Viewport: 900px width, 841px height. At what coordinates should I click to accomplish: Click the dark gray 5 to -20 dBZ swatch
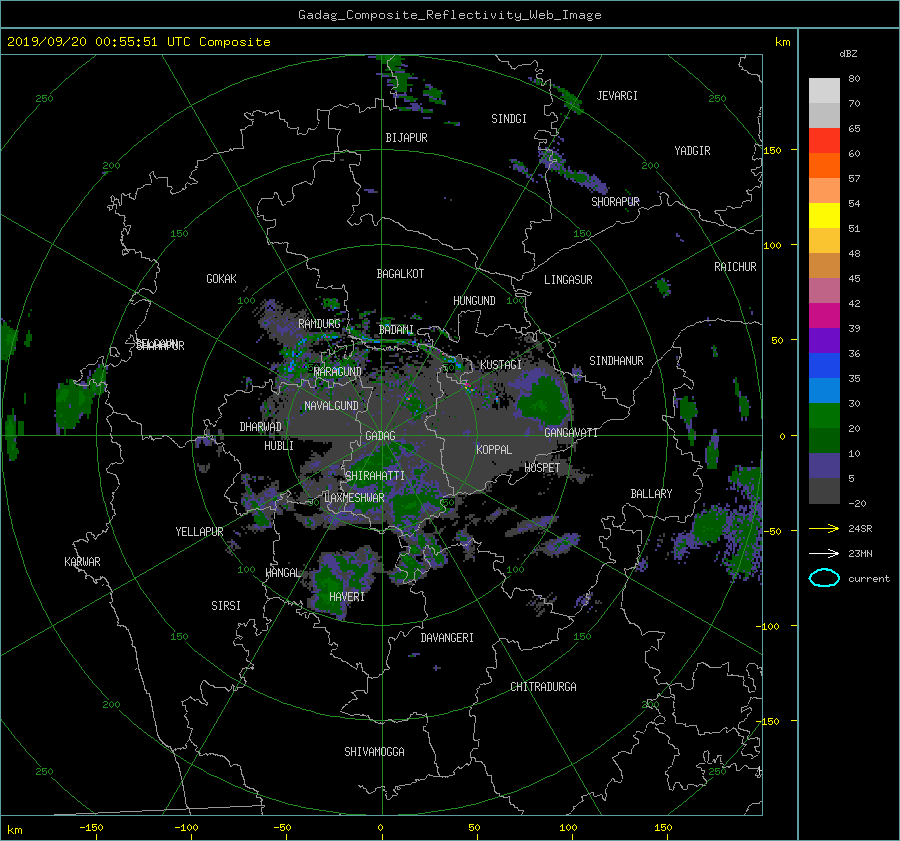pyautogui.click(x=824, y=491)
